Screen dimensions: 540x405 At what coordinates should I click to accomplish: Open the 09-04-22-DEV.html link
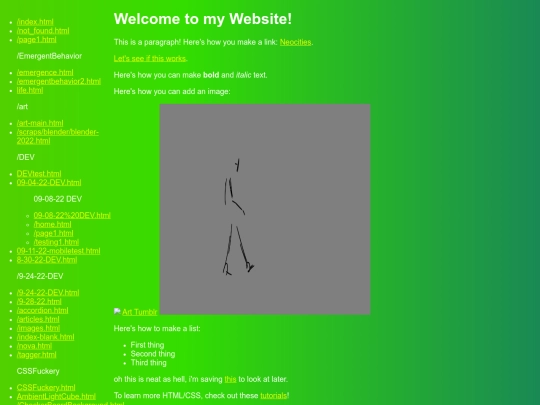(49, 183)
